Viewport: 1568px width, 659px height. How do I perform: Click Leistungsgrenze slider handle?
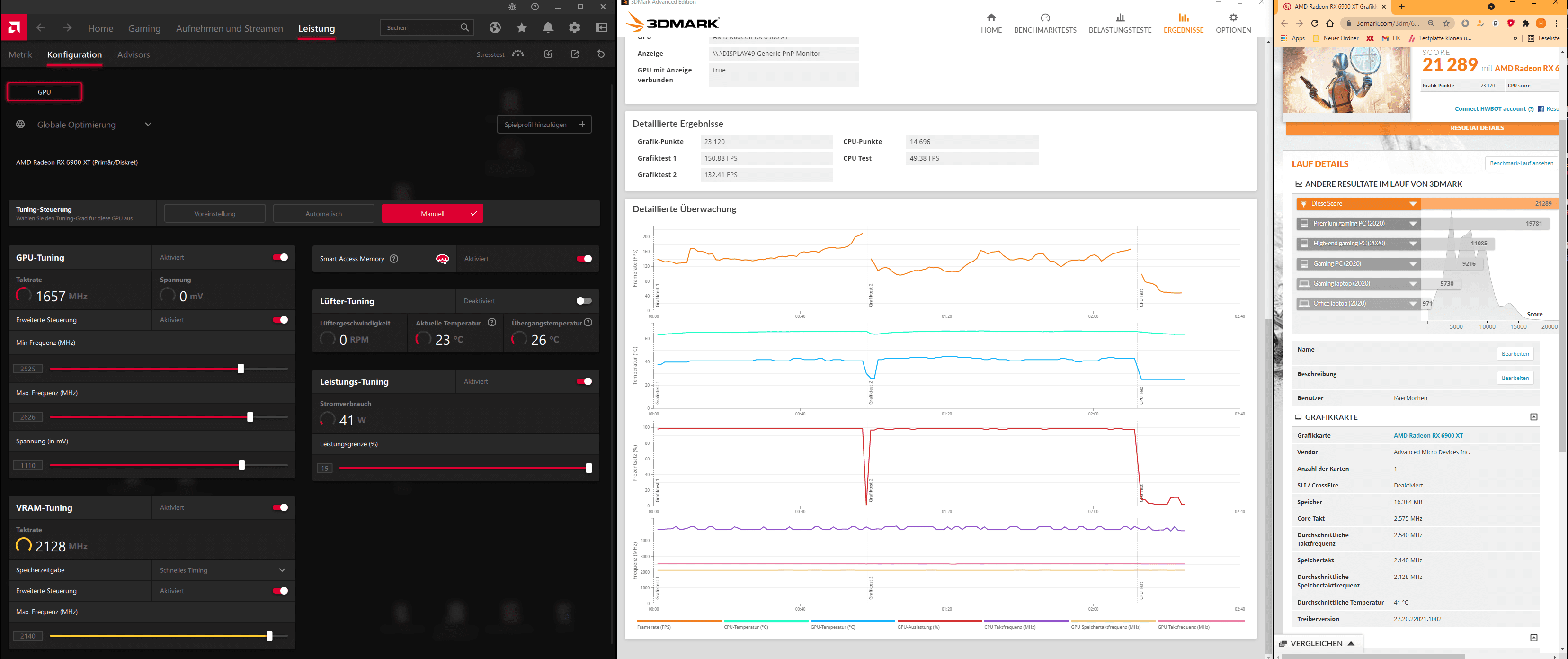pos(588,468)
